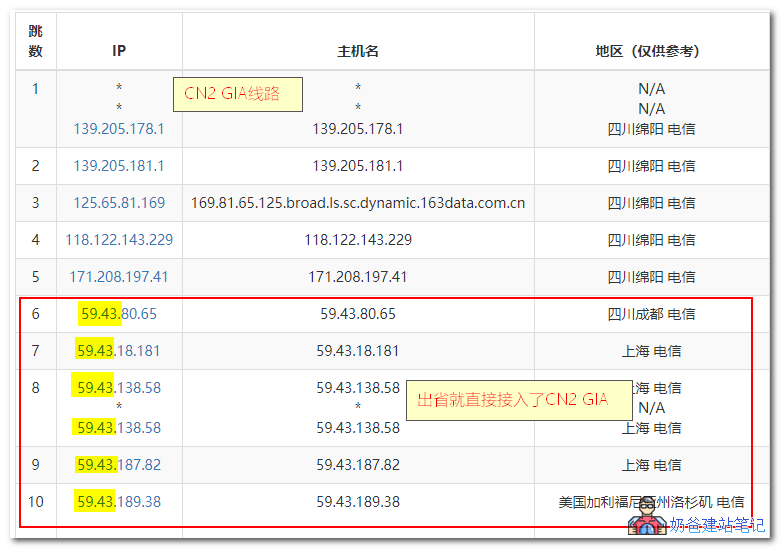The height and width of the screenshot is (549, 781).
Task: Click IP link 59.43.189.38 in hop 10
Action: (x=119, y=502)
